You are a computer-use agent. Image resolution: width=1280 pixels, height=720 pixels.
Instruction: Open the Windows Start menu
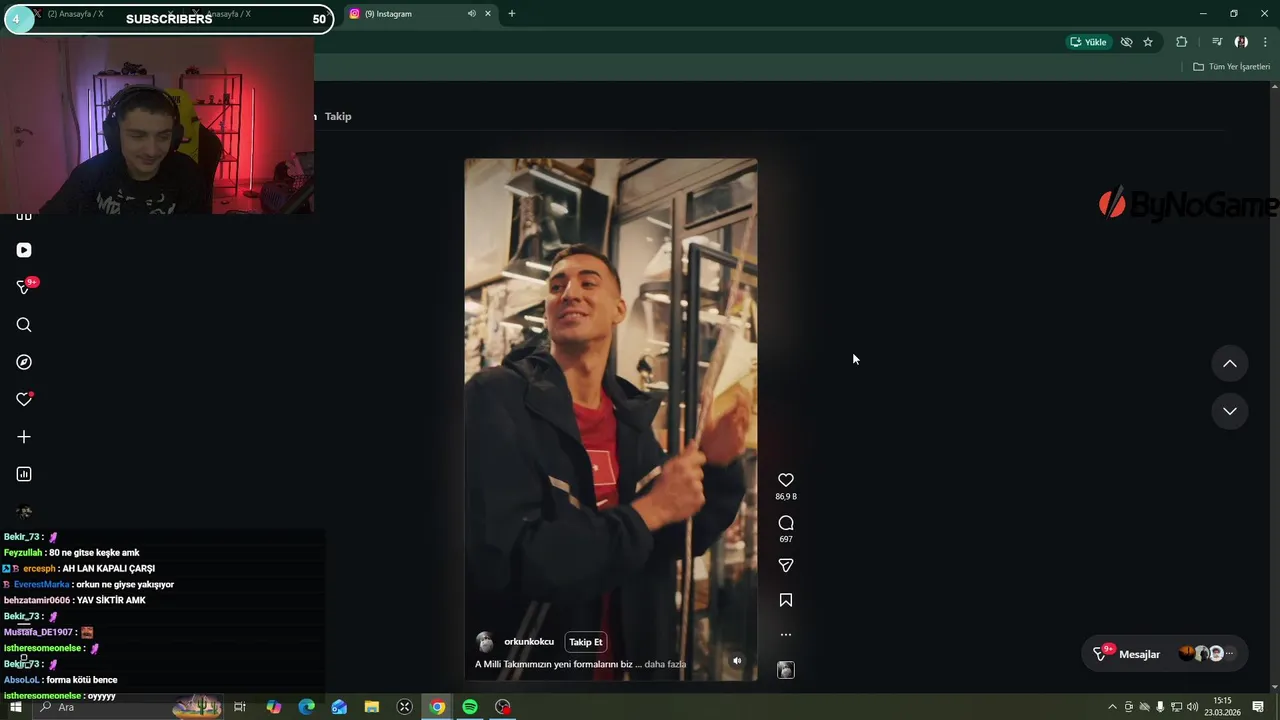click(16, 707)
